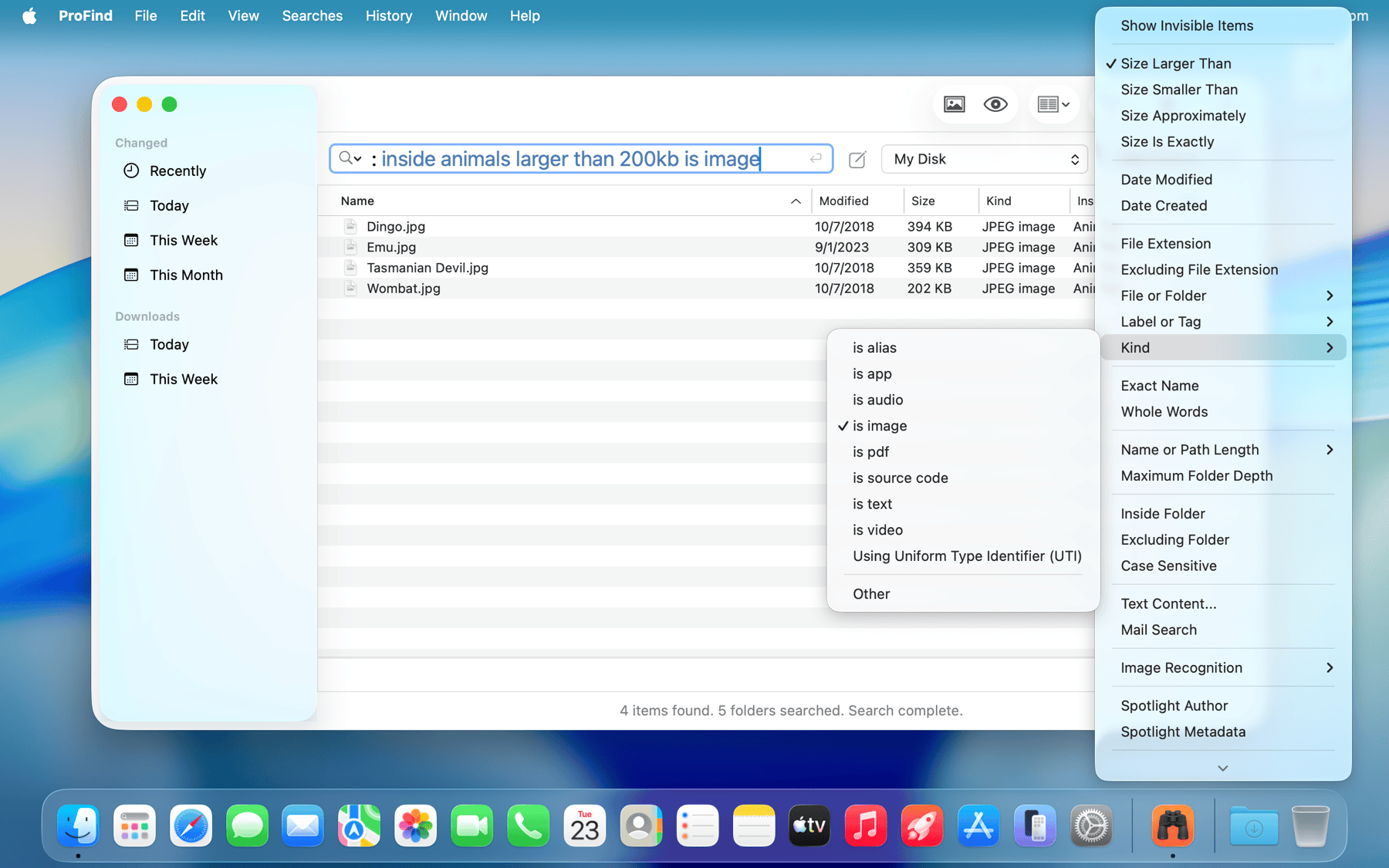Choose Date Modified from the menu
The height and width of the screenshot is (868, 1389).
click(x=1223, y=180)
